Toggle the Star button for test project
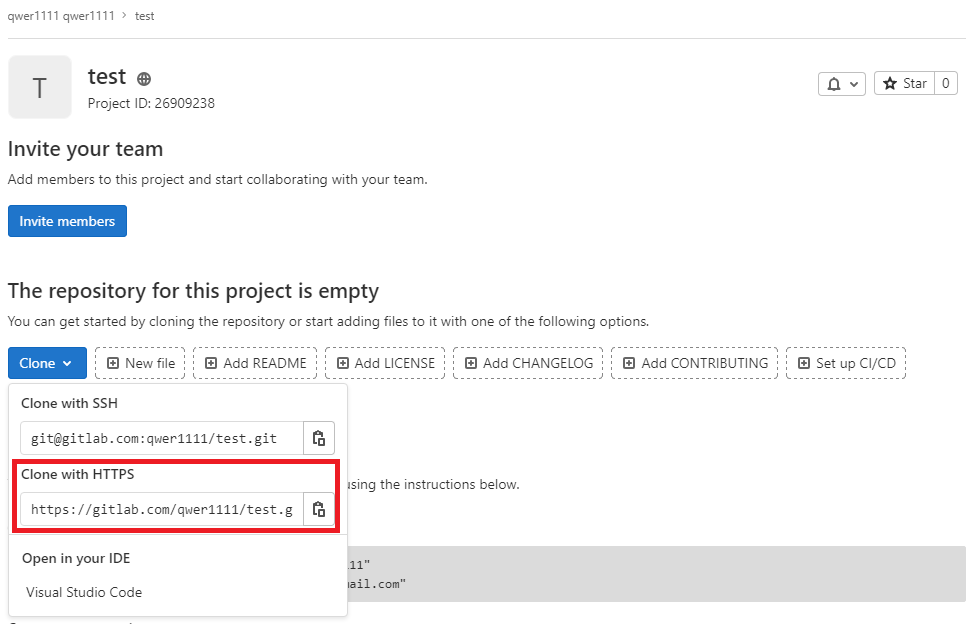 (x=906, y=83)
